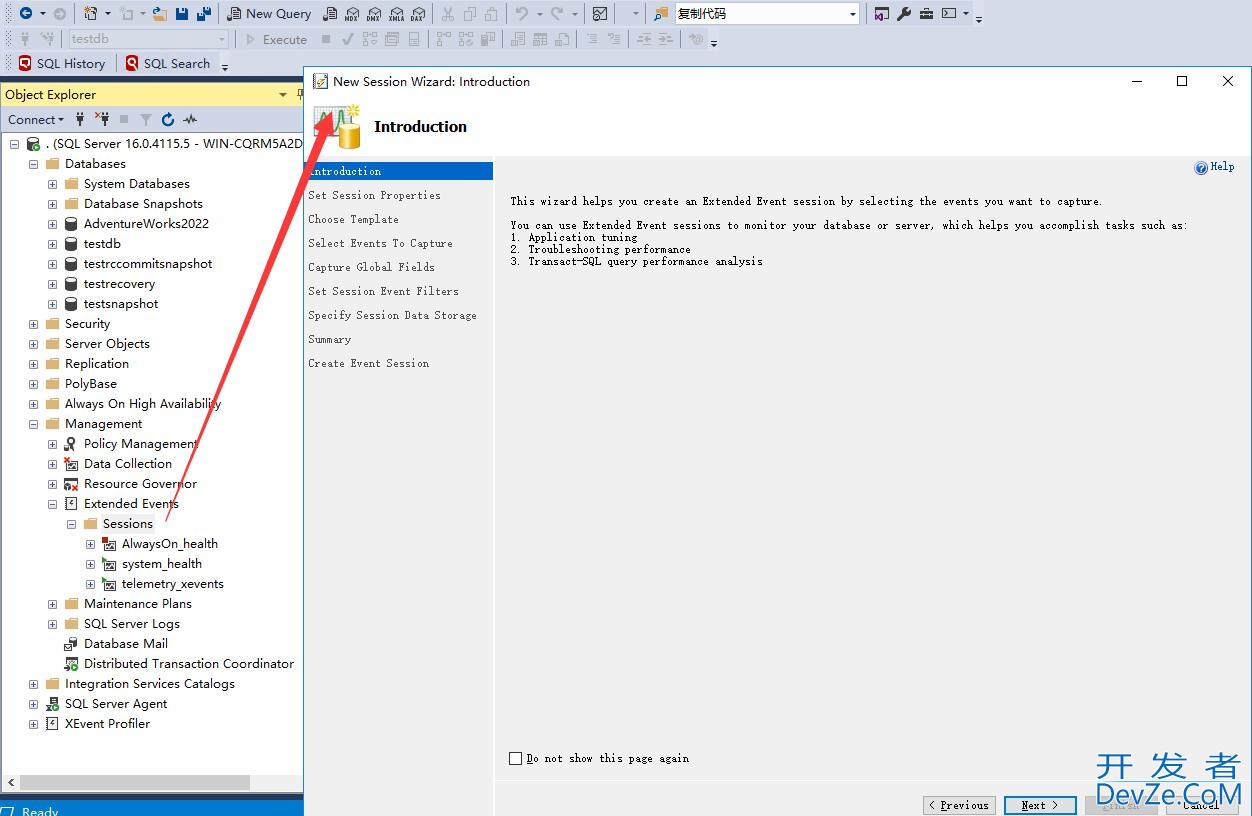Open a new MDX query
Image resolution: width=1252 pixels, height=816 pixels.
click(x=352, y=14)
